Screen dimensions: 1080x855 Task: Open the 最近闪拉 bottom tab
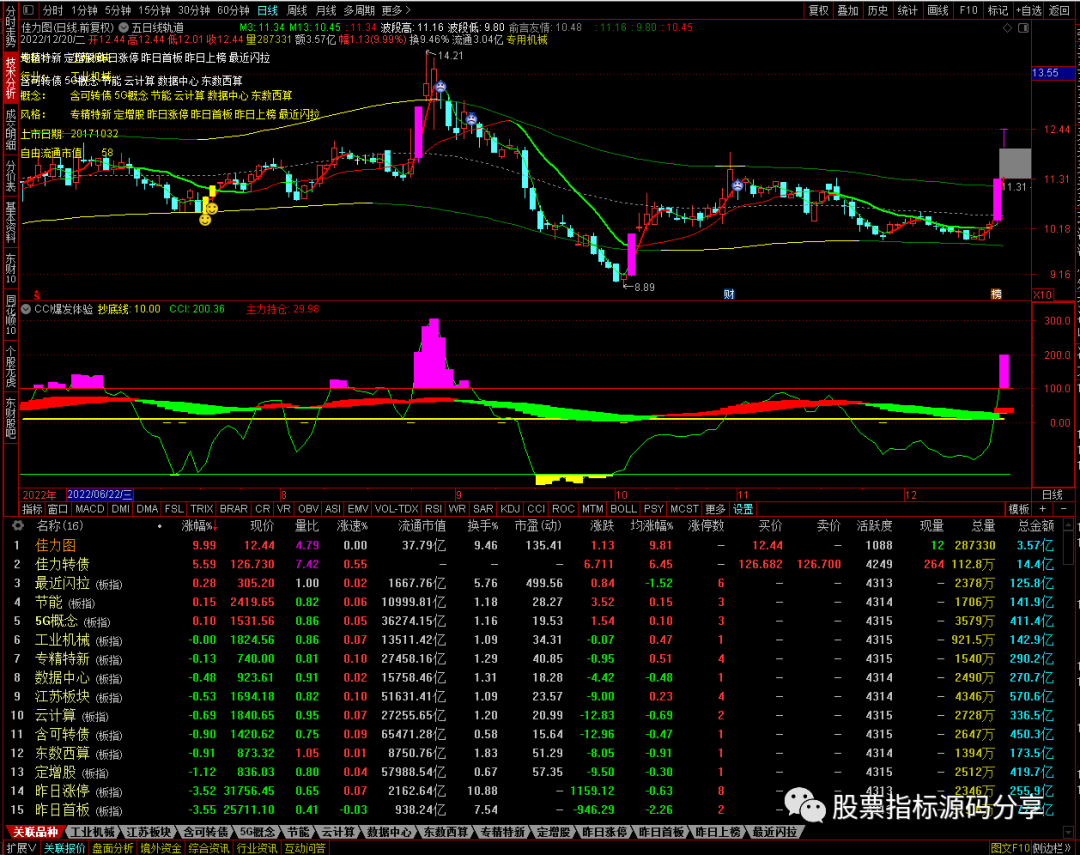coord(774,832)
